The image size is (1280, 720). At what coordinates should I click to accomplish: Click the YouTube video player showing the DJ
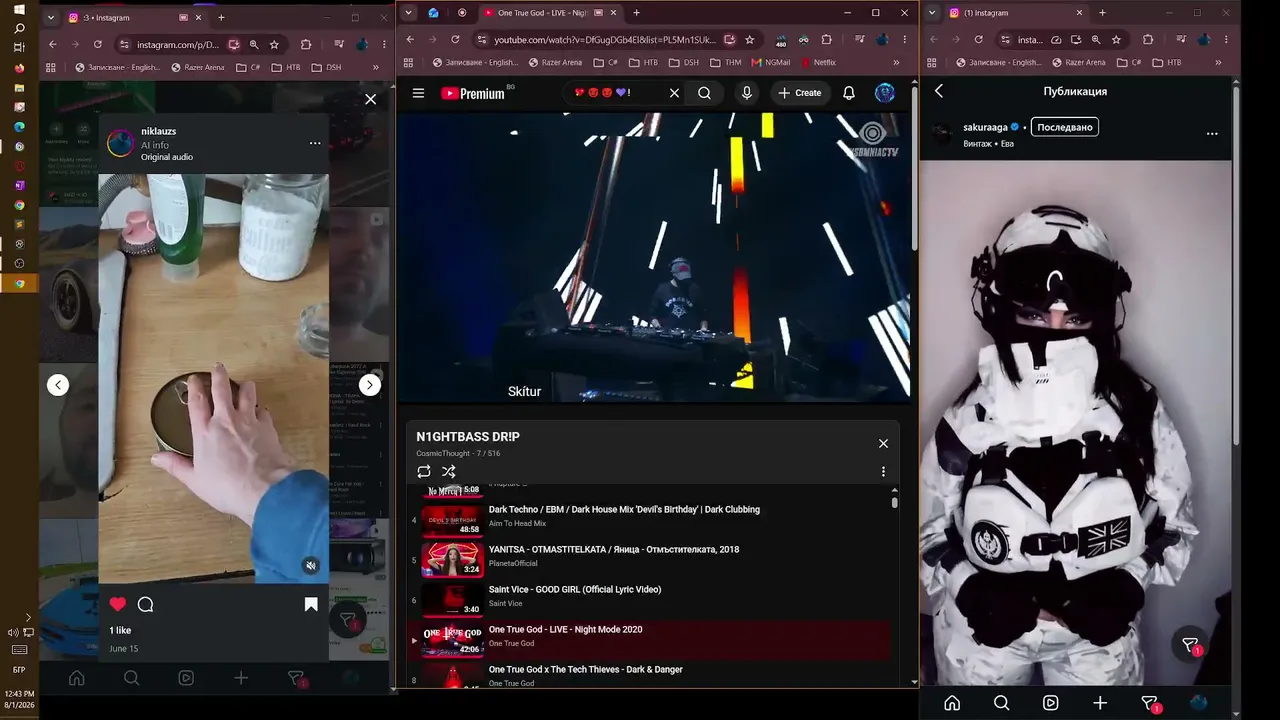(x=654, y=257)
